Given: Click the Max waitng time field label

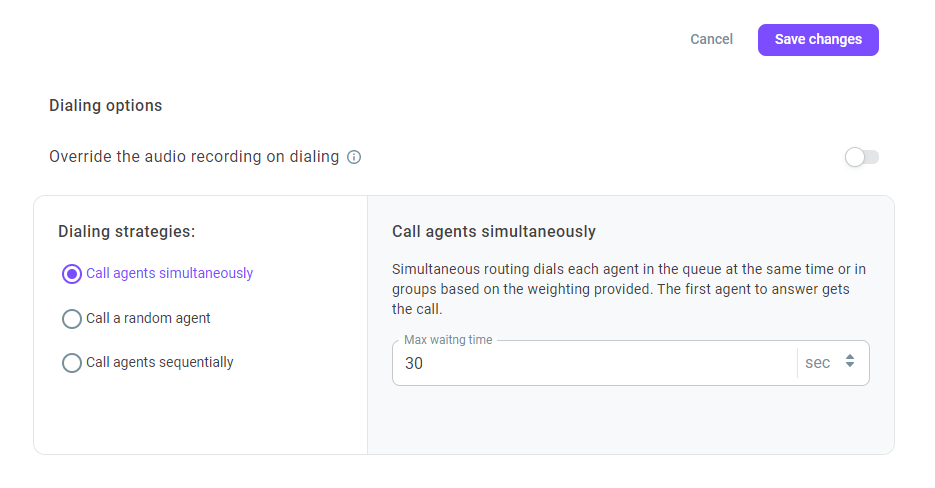Looking at the screenshot, I should (x=448, y=340).
